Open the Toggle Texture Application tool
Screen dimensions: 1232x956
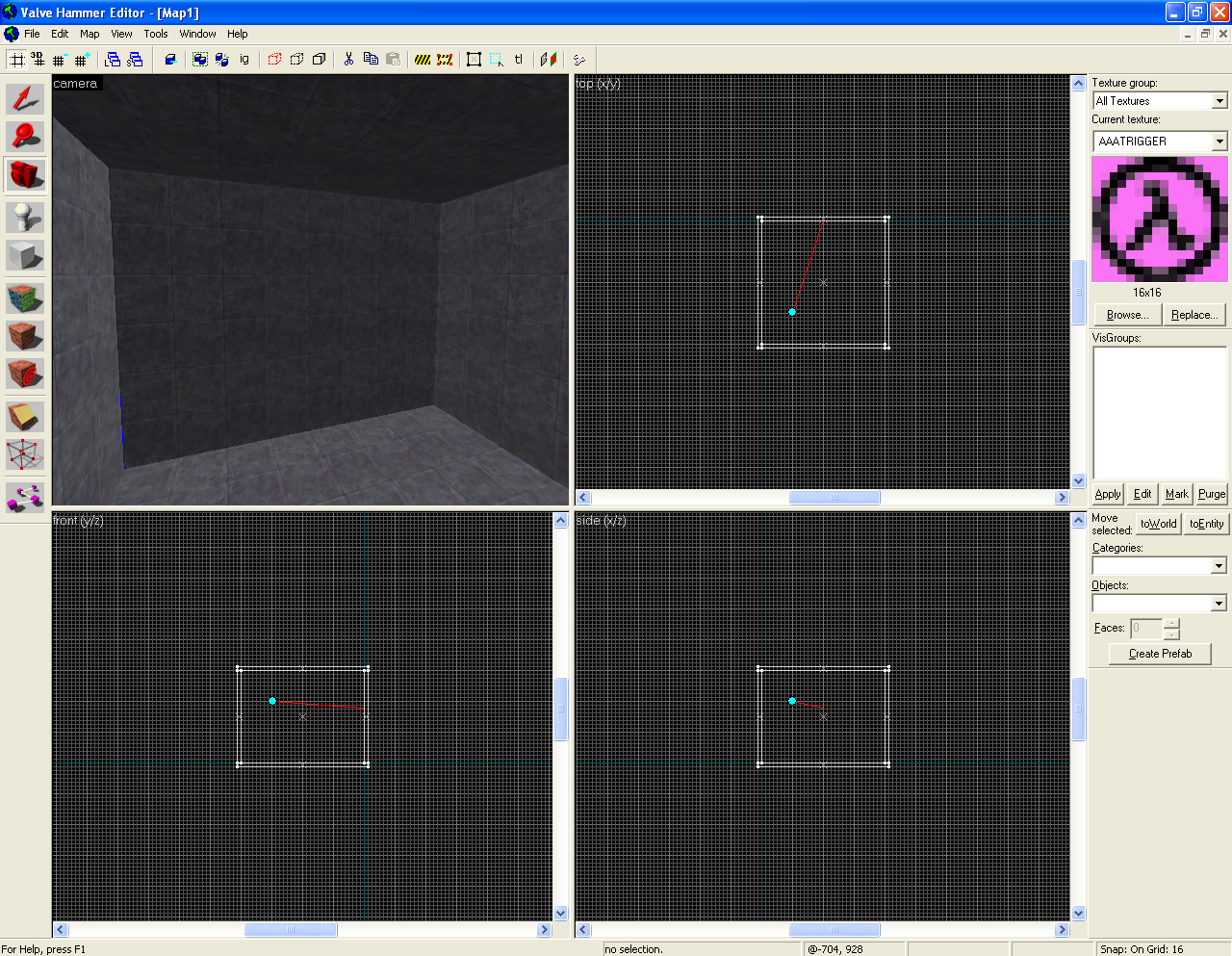click(x=25, y=297)
